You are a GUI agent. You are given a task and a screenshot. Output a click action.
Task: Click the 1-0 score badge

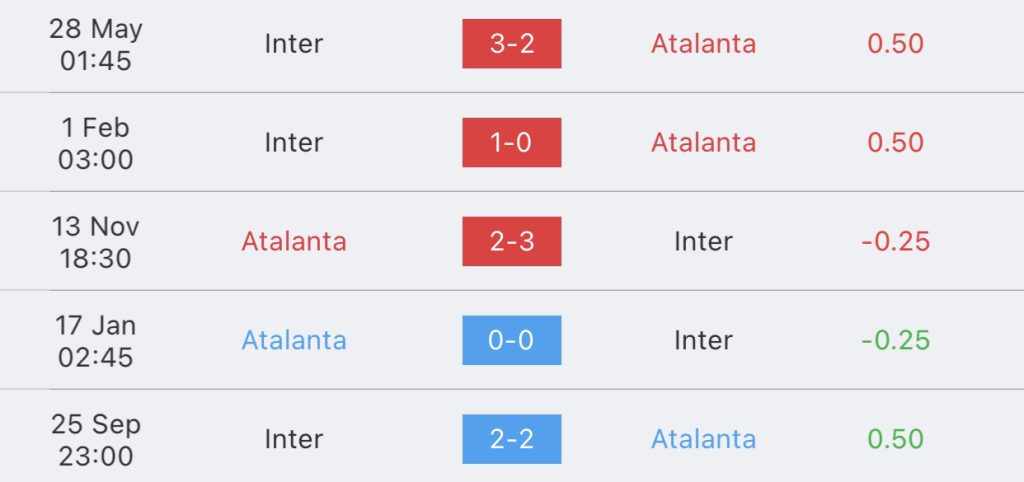tap(511, 142)
